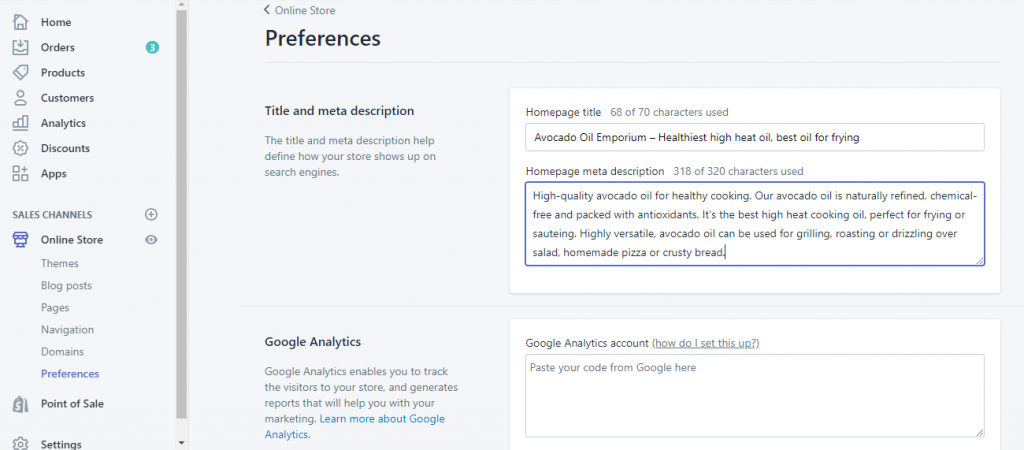This screenshot has height=450, width=1024.
Task: Click the Apps grid icon
Action: (x=21, y=174)
